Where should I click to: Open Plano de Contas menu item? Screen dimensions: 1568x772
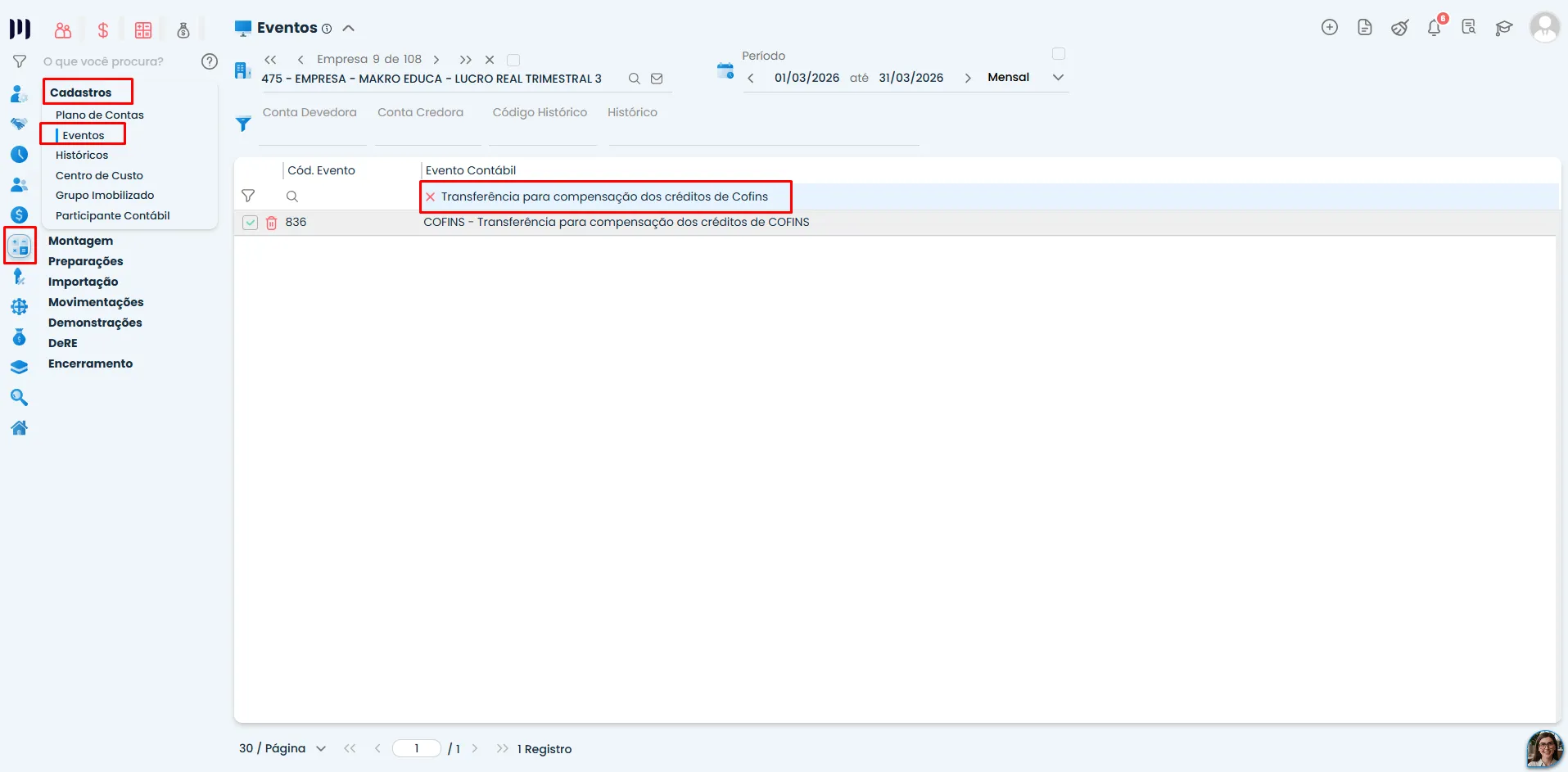click(100, 115)
